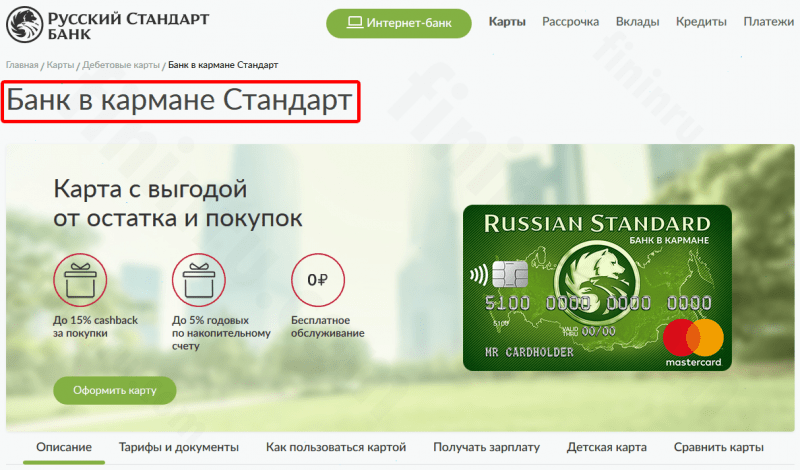Click the Mastercard logo on the card

click(x=693, y=342)
